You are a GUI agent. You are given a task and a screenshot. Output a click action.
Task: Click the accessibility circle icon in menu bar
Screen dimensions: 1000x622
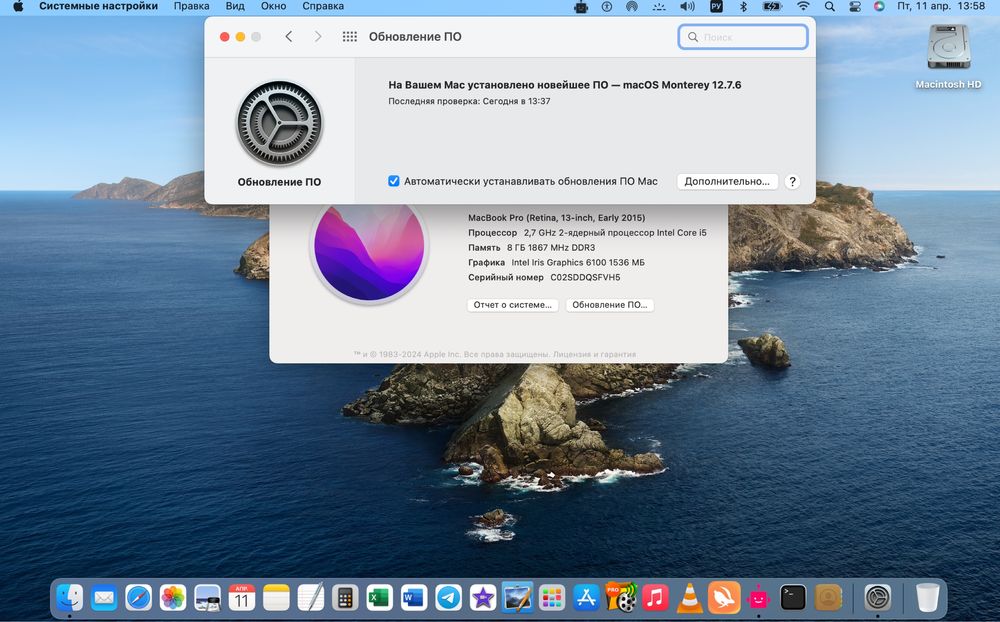point(607,6)
